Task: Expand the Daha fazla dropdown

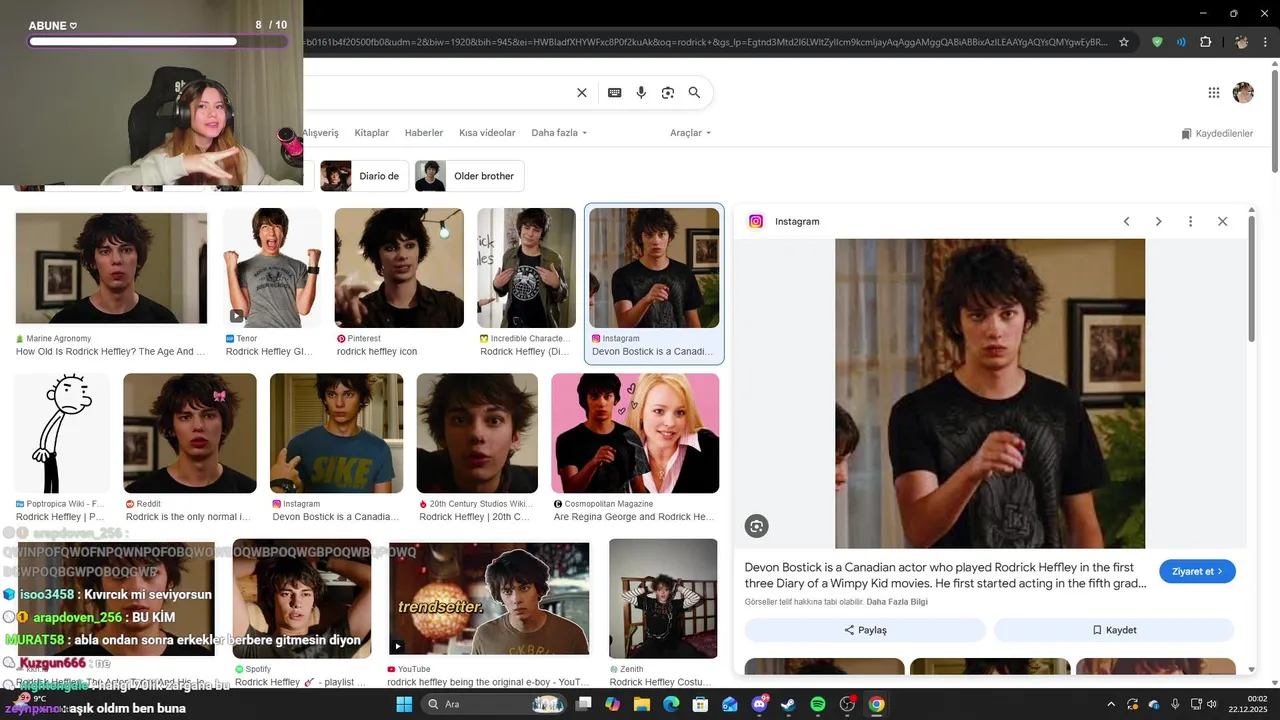Action: [559, 133]
